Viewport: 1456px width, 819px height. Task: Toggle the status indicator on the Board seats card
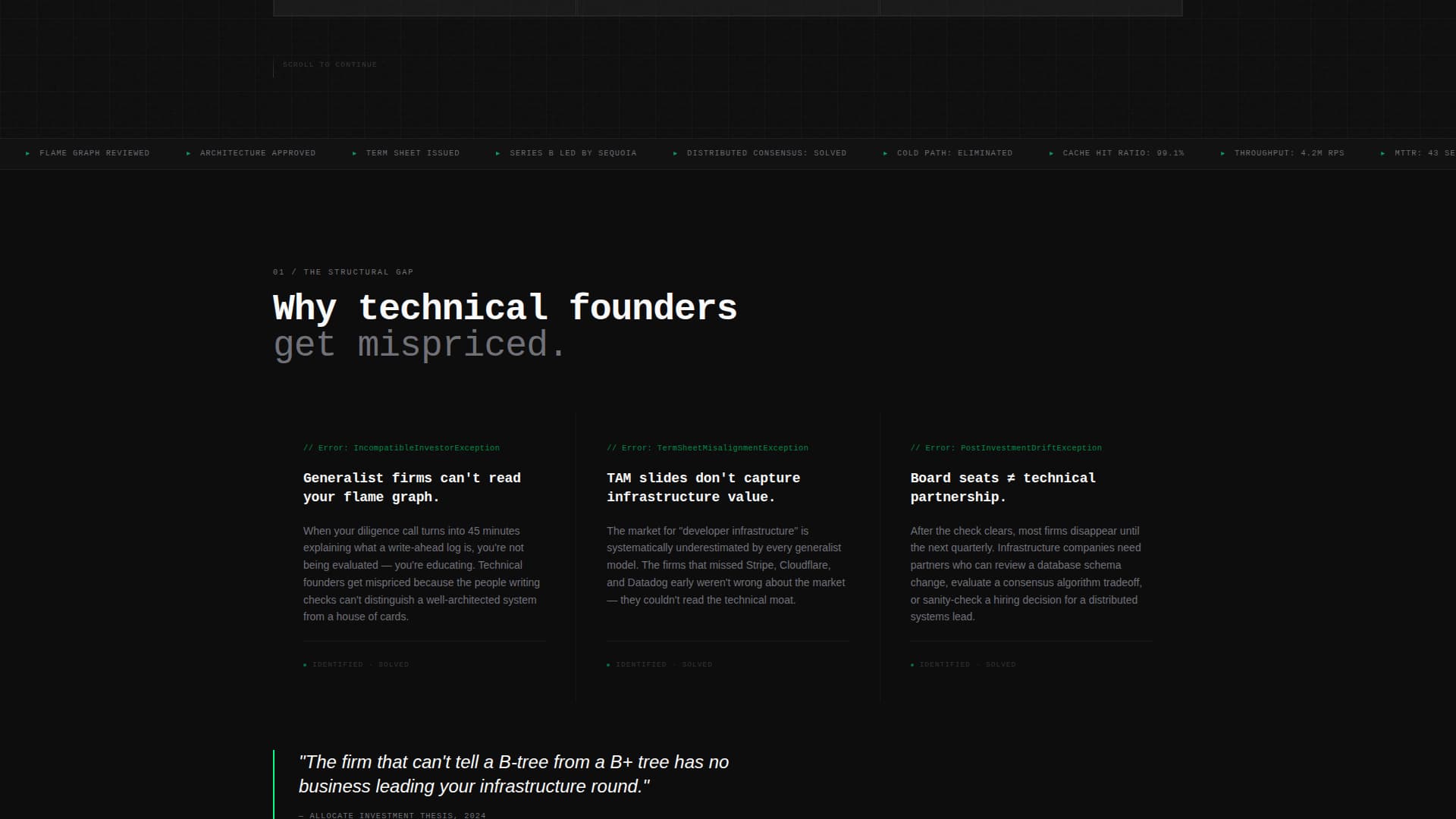pos(912,664)
